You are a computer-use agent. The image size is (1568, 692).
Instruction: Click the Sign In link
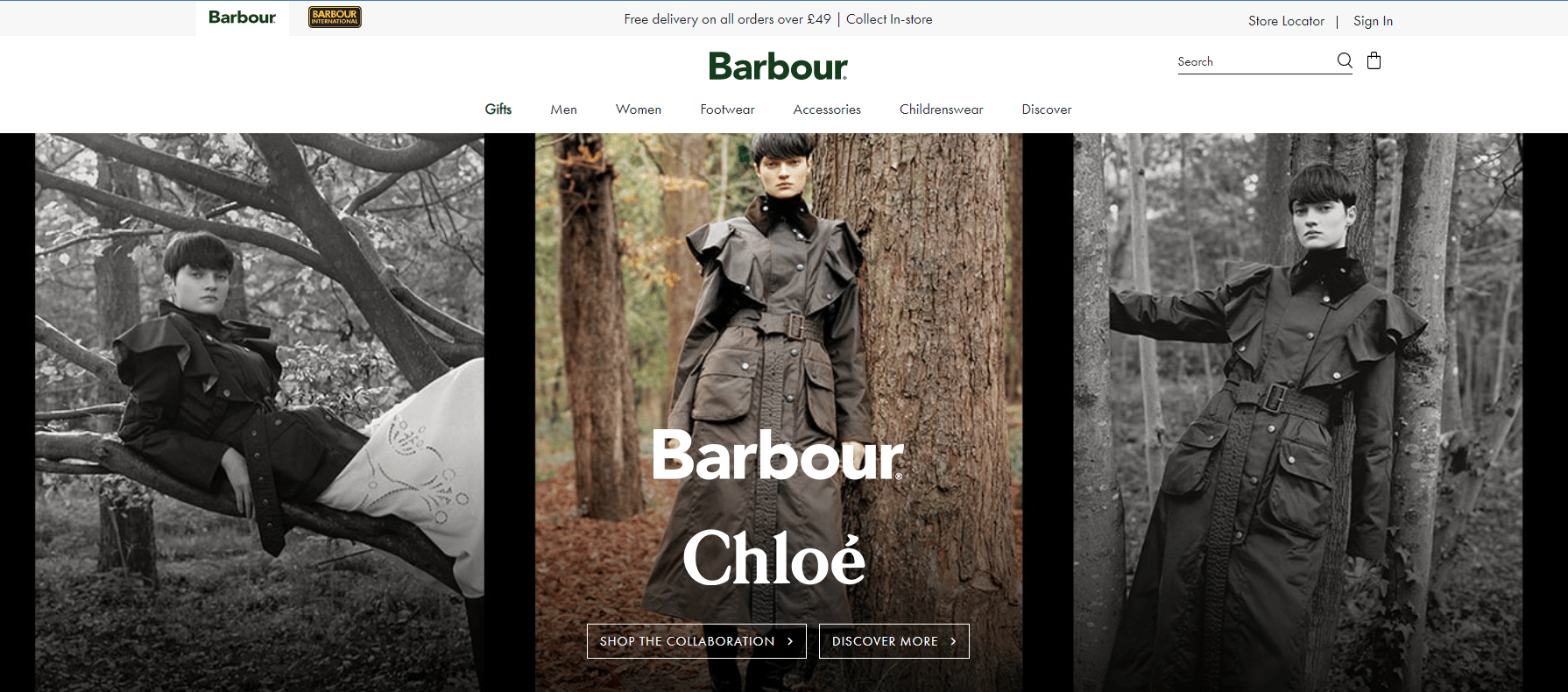click(1373, 21)
